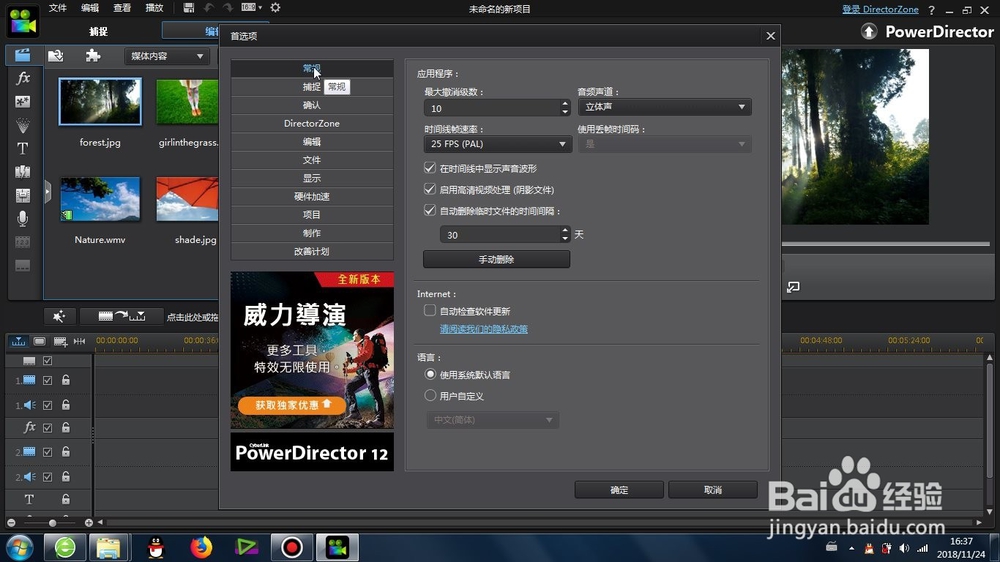The image size is (1000, 562).
Task: Select use system default language radio
Action: (x=430, y=374)
